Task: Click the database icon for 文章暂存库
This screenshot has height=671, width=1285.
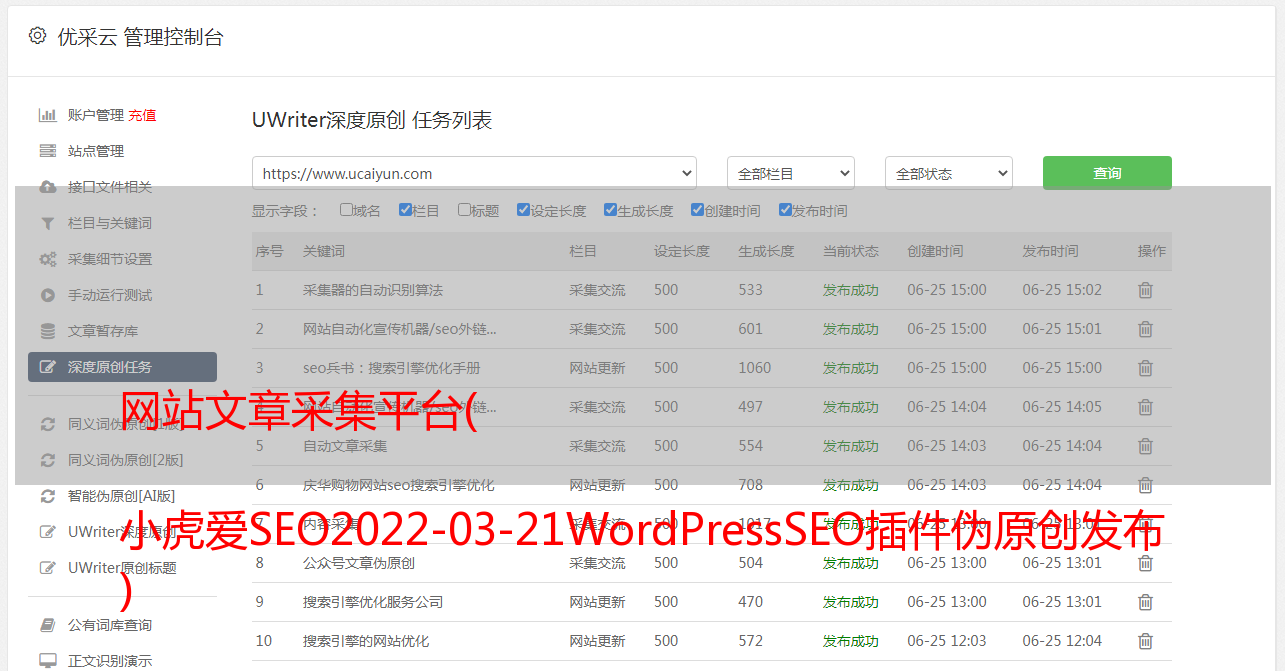Action: [x=47, y=331]
